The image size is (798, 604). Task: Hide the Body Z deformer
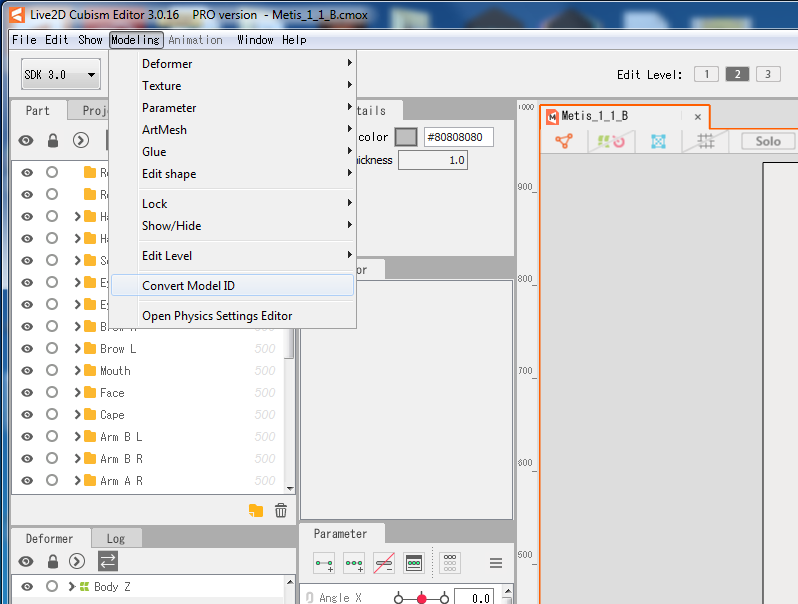(x=27, y=587)
